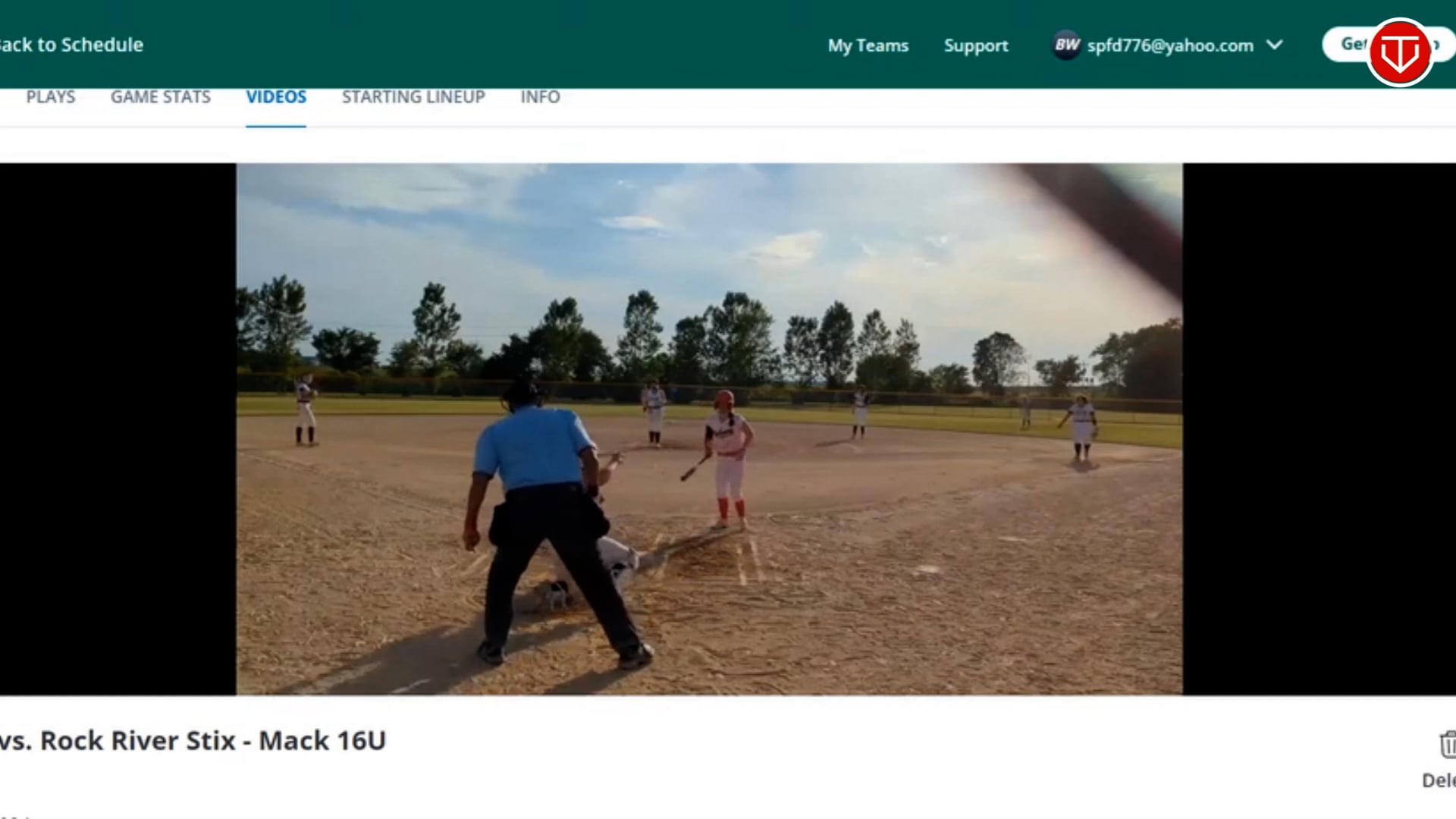
Task: Expand the account menu chevron
Action: click(1275, 45)
